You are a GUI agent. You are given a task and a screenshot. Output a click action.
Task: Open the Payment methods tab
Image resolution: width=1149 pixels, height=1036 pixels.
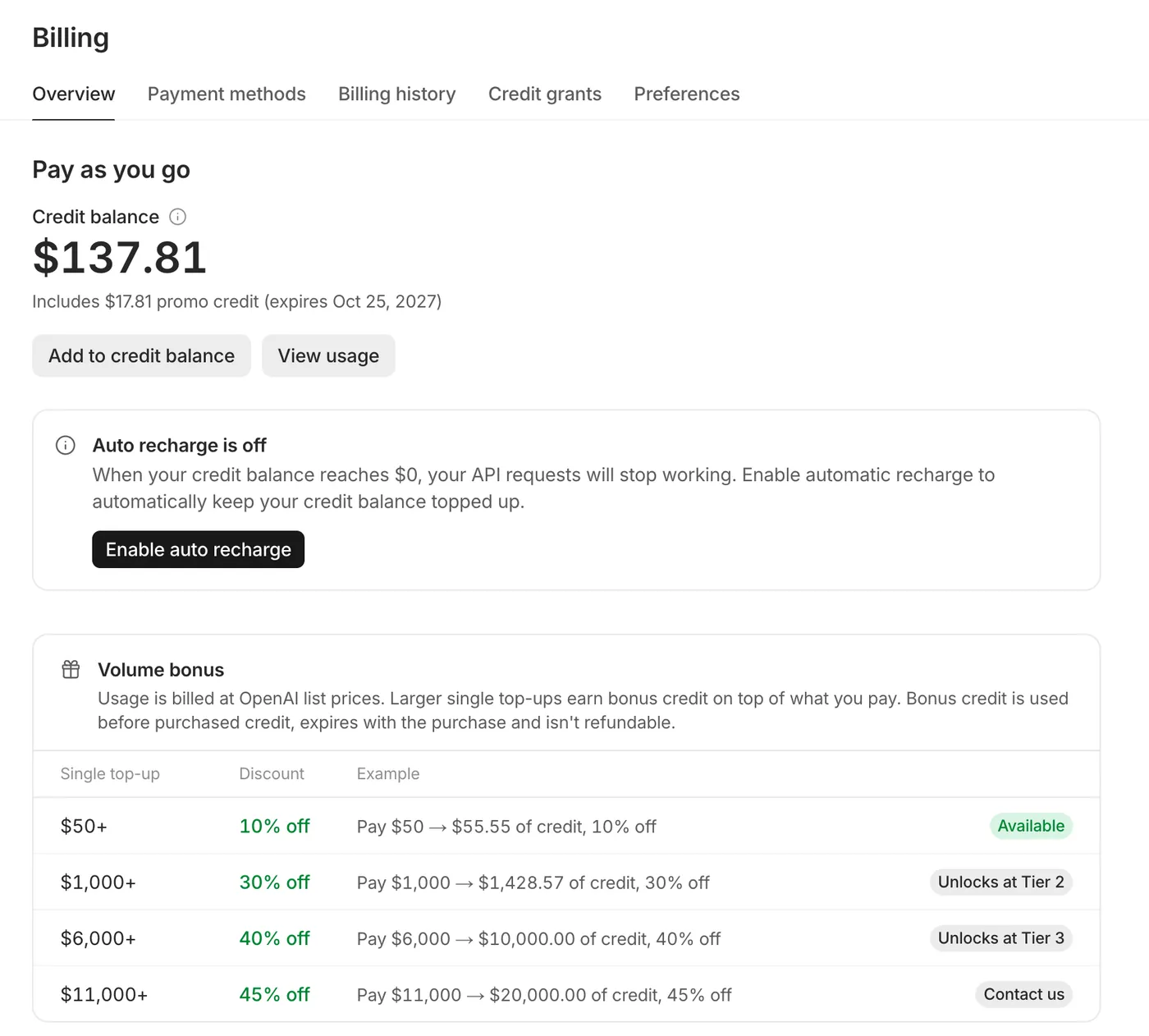click(x=227, y=94)
